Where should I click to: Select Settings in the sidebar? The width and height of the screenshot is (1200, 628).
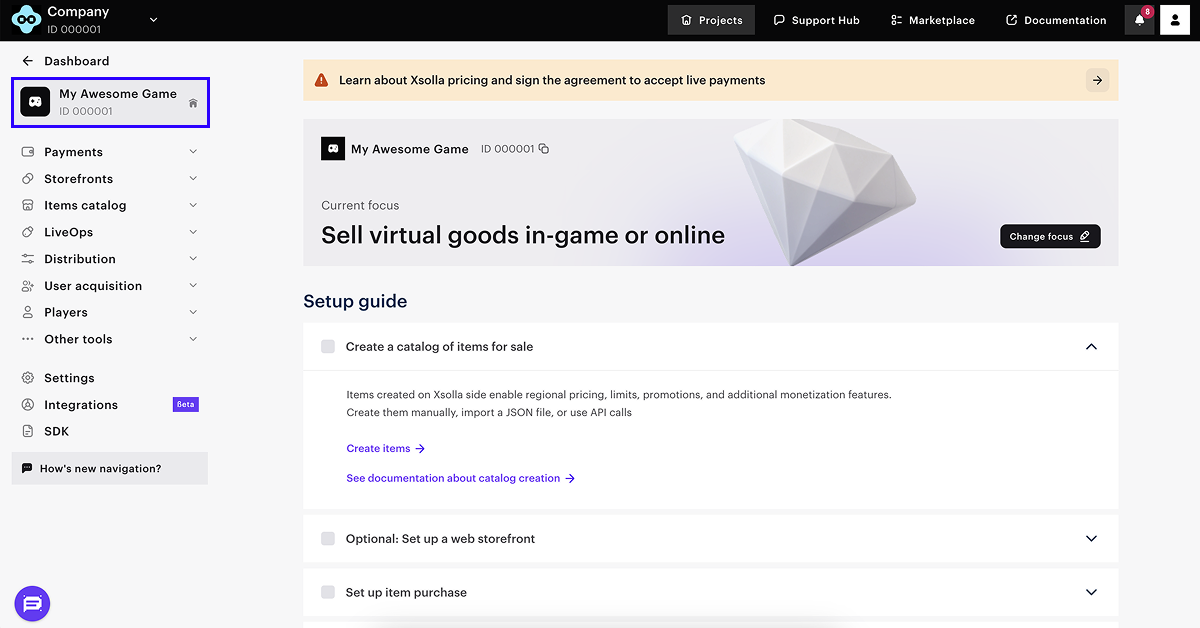coord(69,378)
